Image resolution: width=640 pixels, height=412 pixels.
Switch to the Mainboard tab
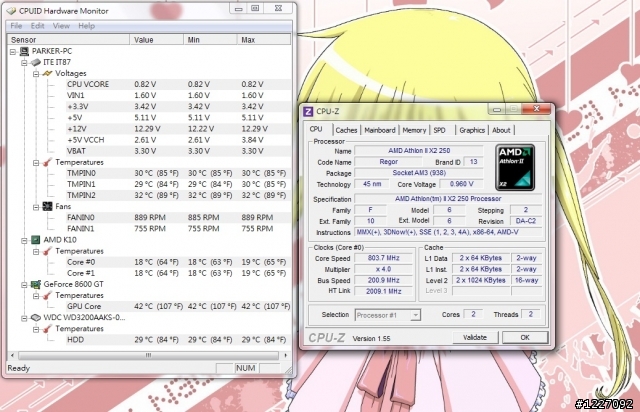pyautogui.click(x=380, y=130)
